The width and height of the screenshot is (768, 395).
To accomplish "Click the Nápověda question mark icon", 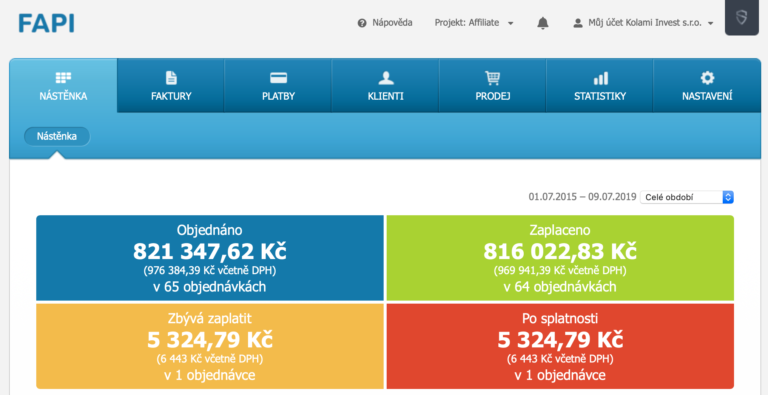I will [362, 23].
